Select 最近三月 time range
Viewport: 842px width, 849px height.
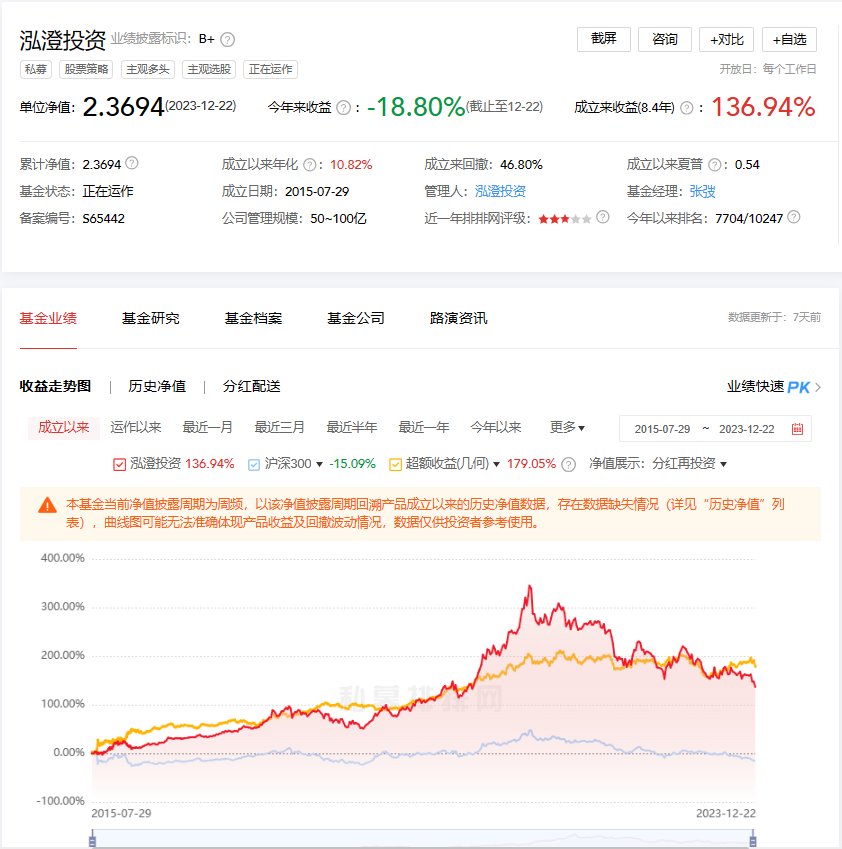click(x=279, y=427)
